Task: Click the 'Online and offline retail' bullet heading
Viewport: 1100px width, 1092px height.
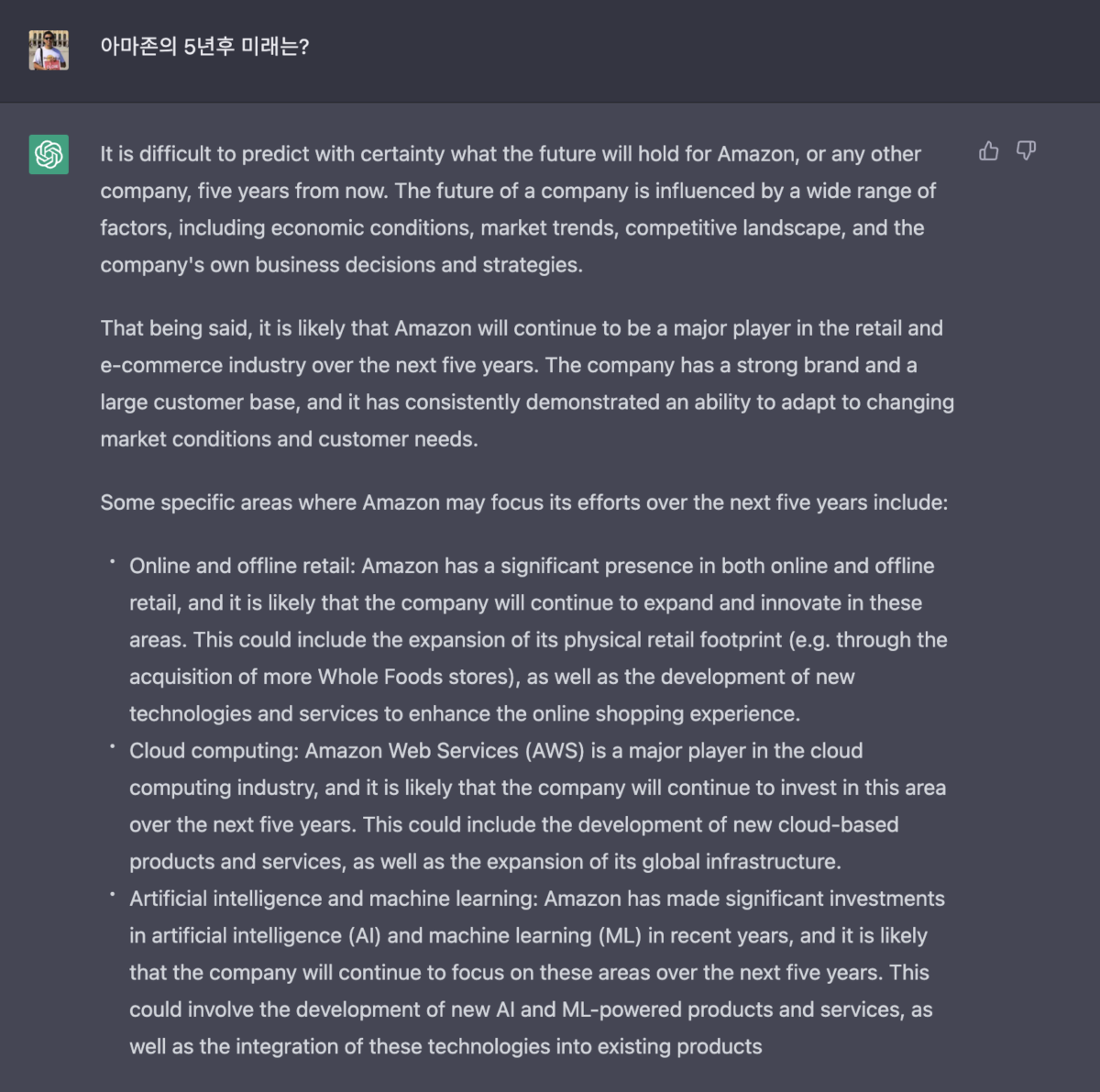Action: pyautogui.click(x=241, y=566)
